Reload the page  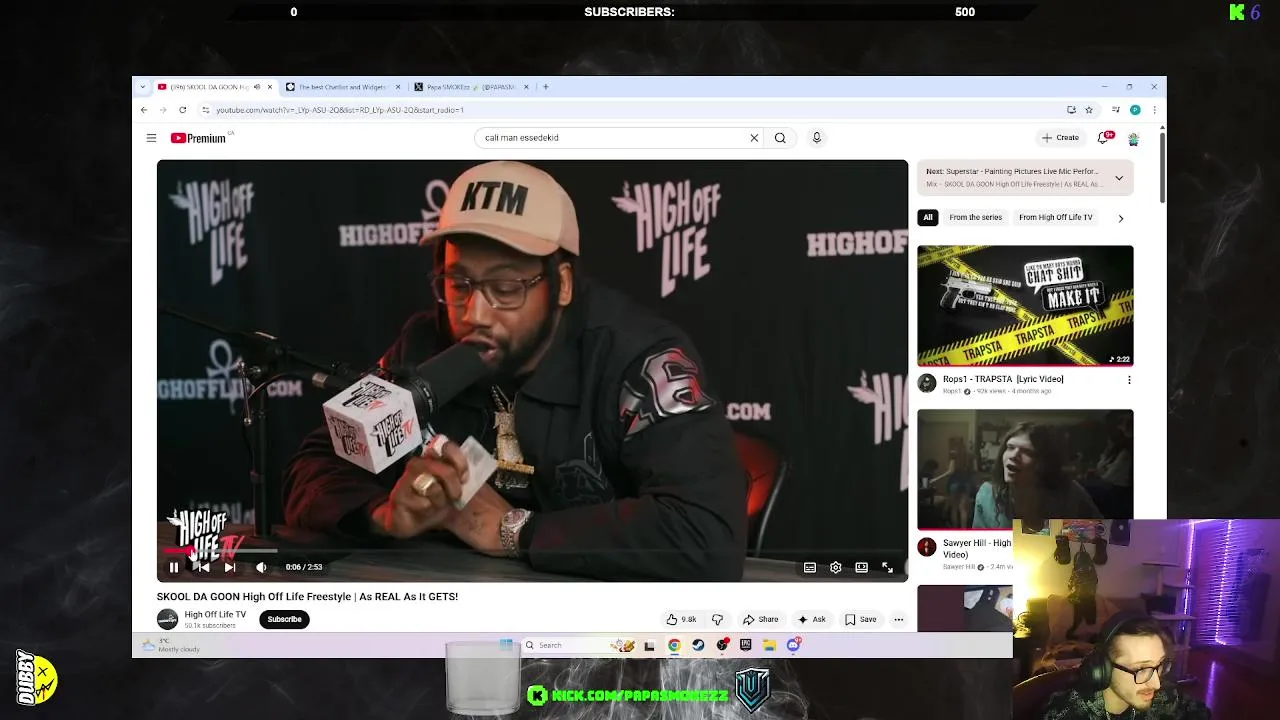[x=182, y=110]
